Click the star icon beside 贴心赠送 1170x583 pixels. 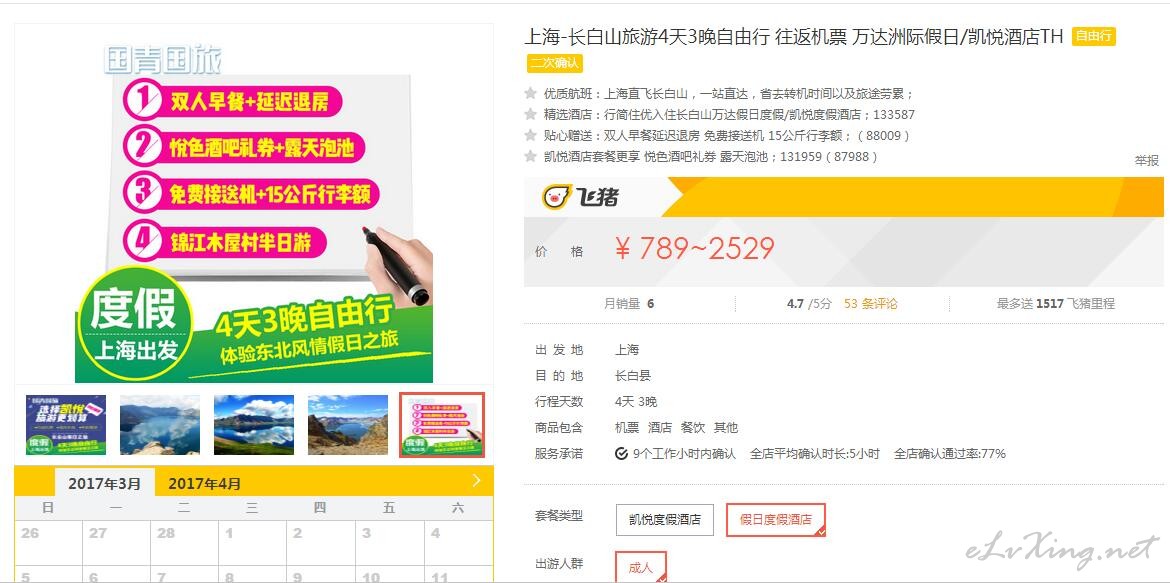531,135
